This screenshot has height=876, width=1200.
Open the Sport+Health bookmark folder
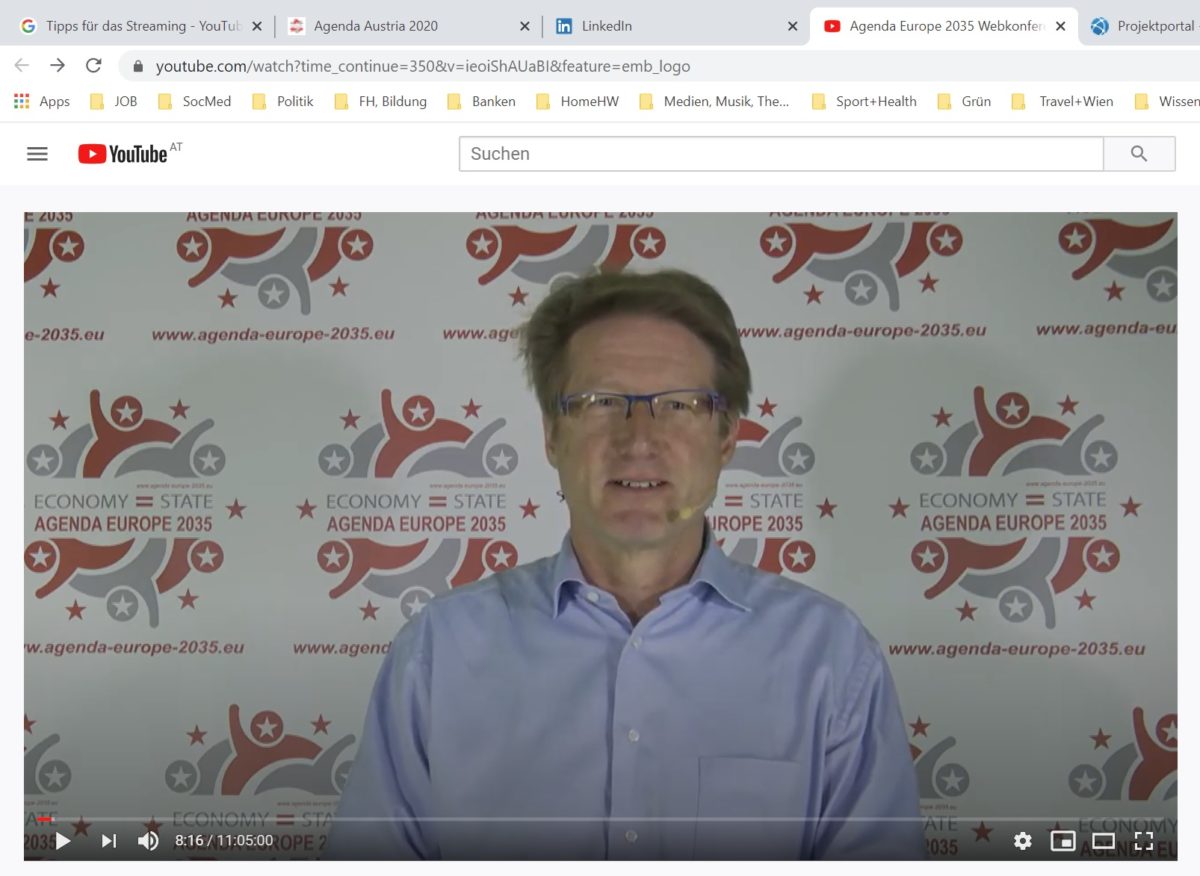pos(864,101)
